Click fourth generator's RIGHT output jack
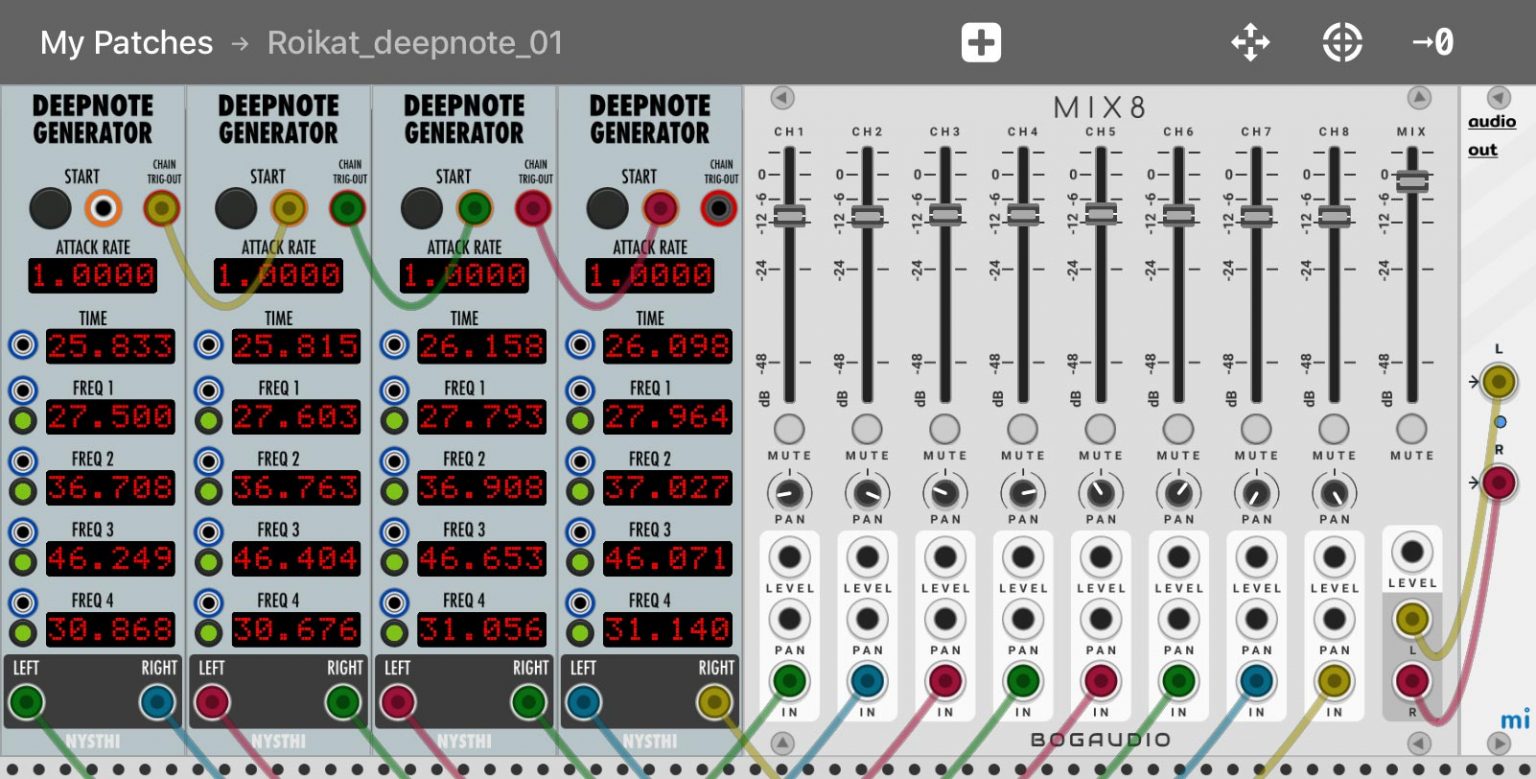Screen dimensions: 1536x779 (x=715, y=702)
